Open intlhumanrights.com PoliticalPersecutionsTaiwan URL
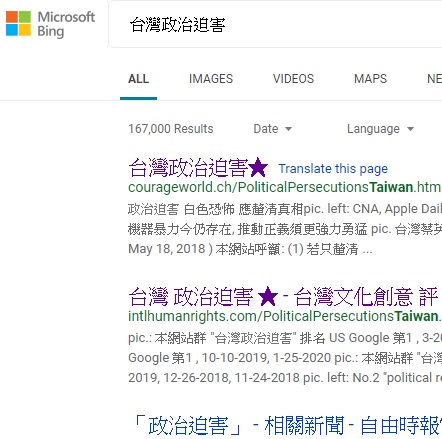Viewport: 442px width, 439px height. tap(285, 316)
